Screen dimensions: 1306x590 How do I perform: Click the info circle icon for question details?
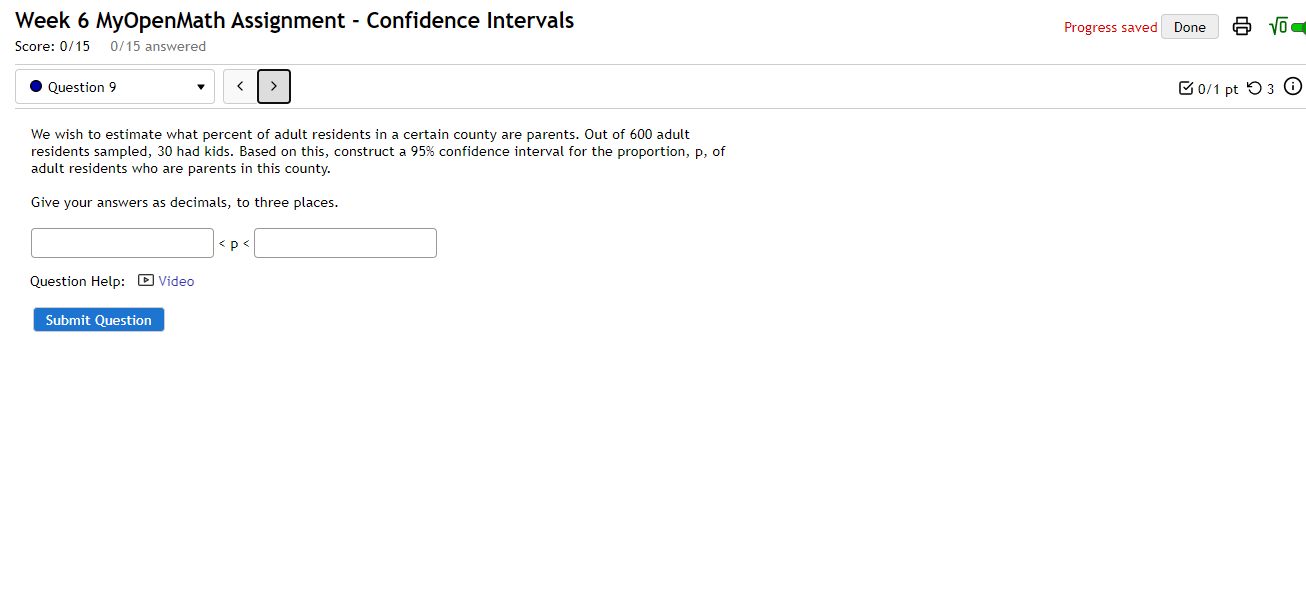(x=1293, y=87)
